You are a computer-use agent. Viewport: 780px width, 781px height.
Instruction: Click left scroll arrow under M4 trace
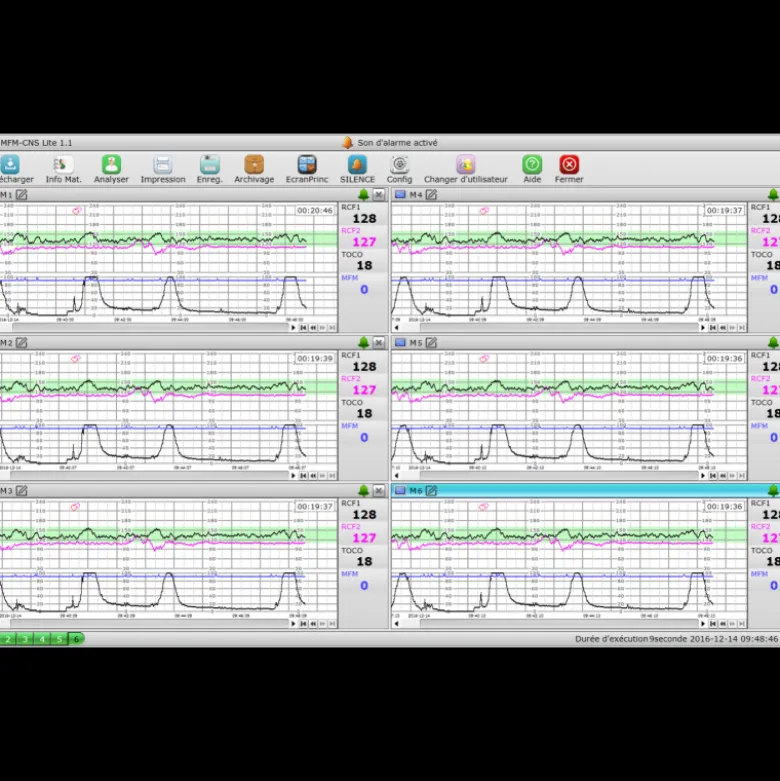[x=396, y=328]
